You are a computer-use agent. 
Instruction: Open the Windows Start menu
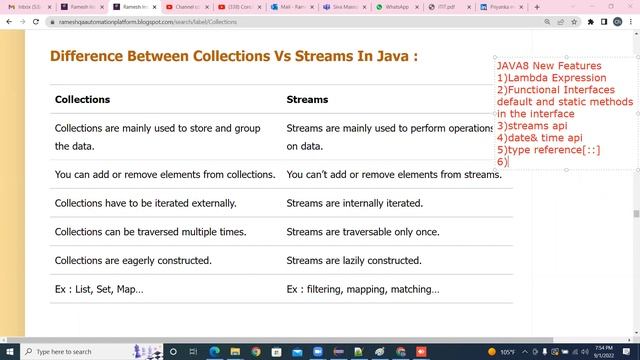click(x=10, y=351)
